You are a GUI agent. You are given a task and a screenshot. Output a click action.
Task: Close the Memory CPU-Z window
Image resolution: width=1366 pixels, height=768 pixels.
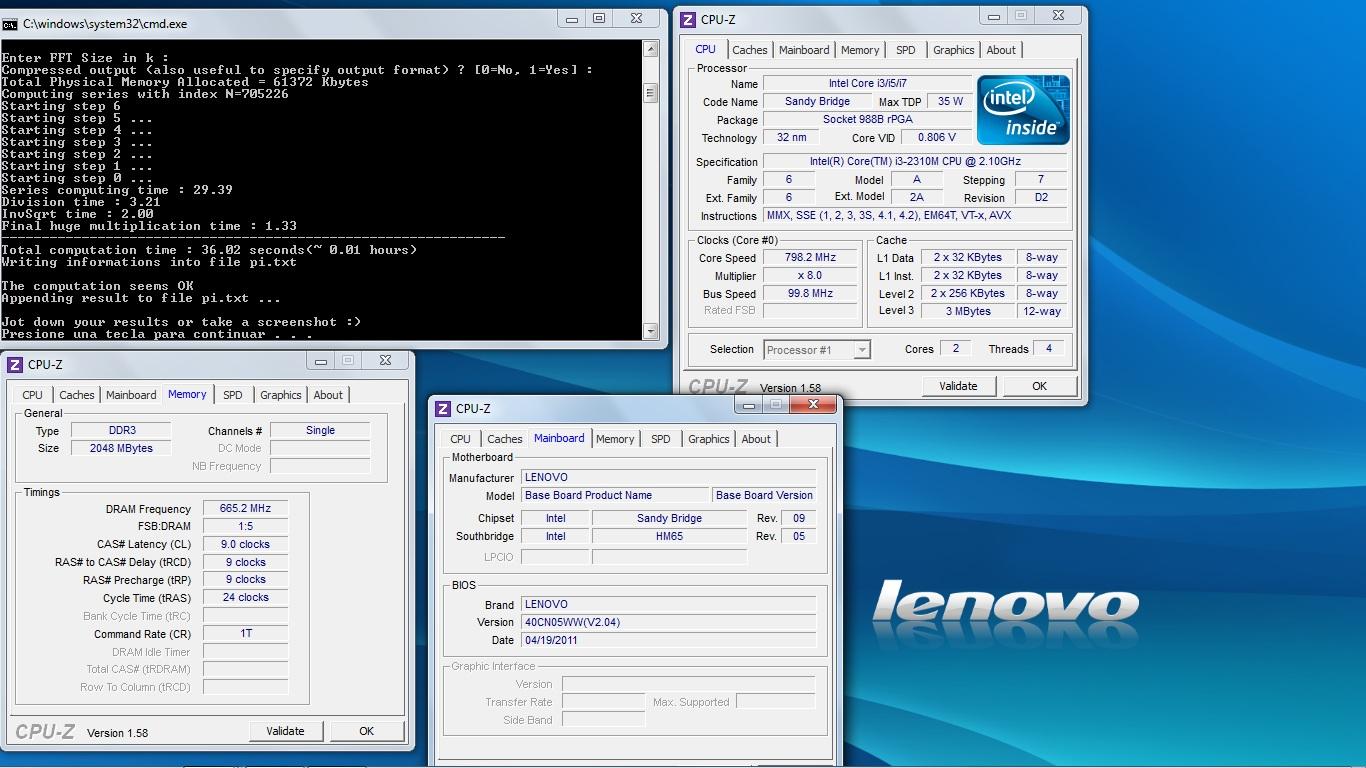(384, 360)
